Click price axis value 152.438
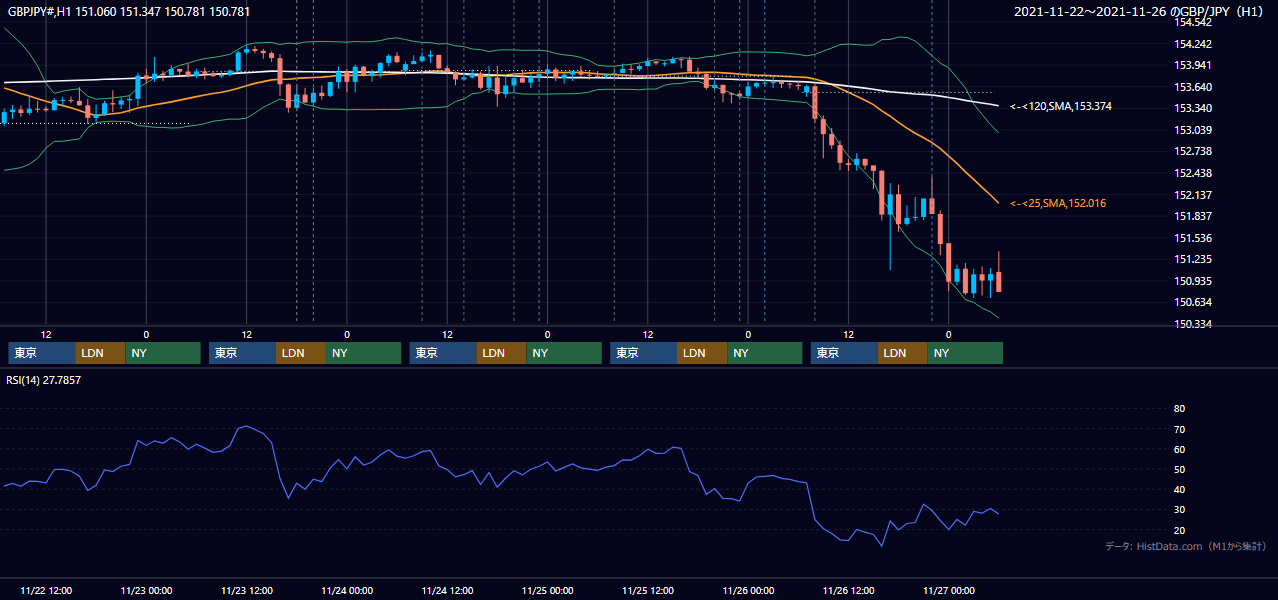 pos(1193,173)
